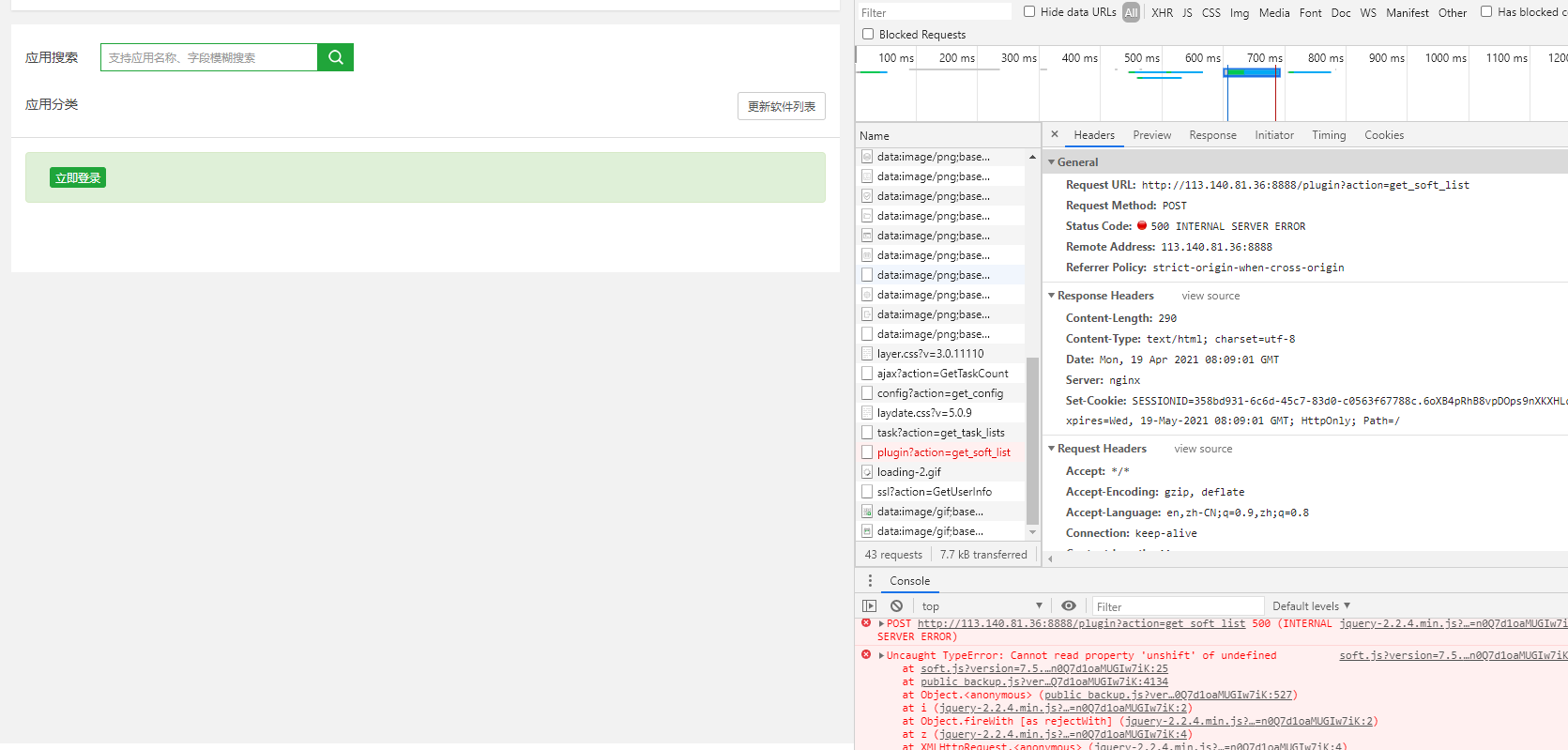This screenshot has height=750, width=1568.
Task: Toggle the console sidebar icon
Action: pos(870,606)
